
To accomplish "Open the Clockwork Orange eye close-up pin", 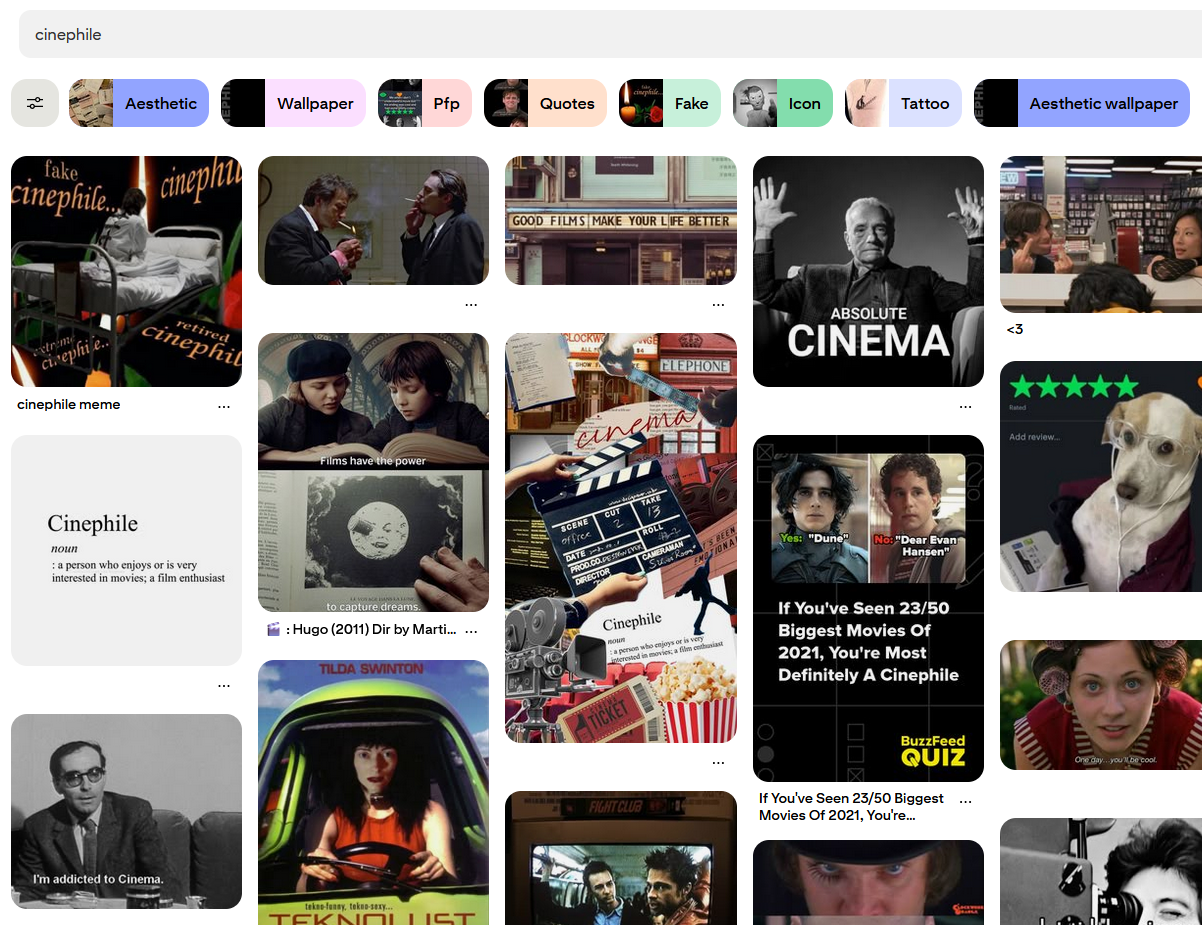I will (x=868, y=882).
